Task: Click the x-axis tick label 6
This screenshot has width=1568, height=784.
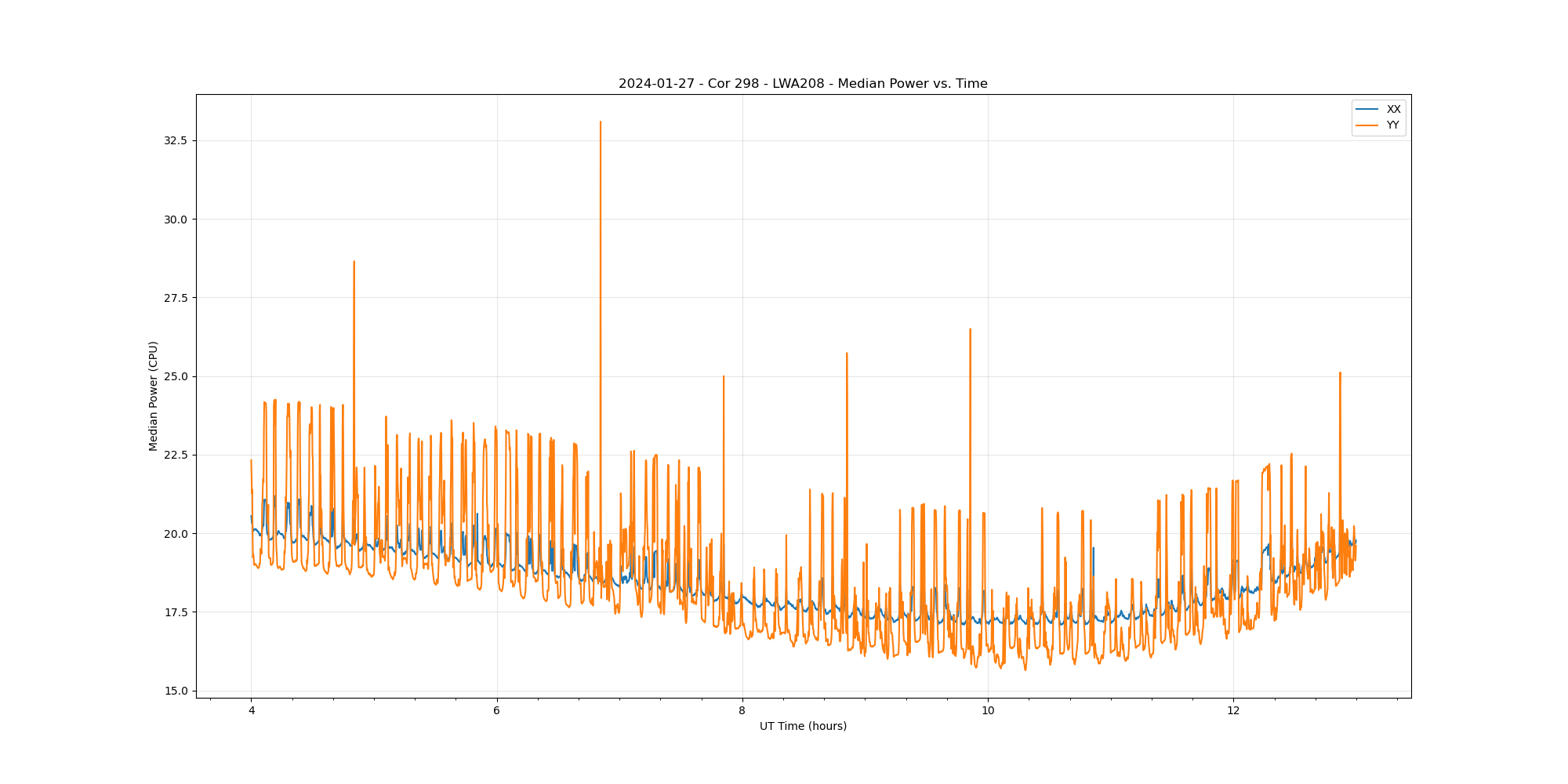Action: point(496,711)
